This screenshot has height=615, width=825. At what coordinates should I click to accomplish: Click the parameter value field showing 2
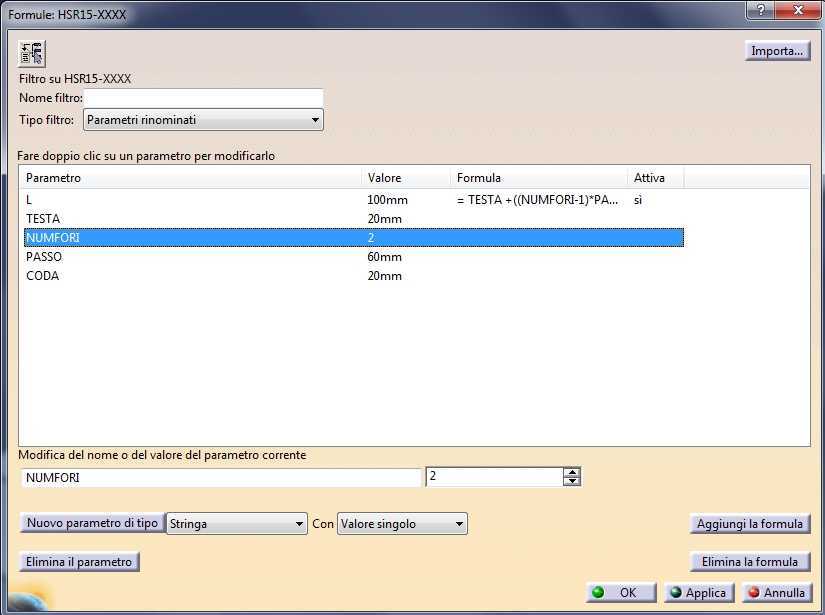coord(494,477)
